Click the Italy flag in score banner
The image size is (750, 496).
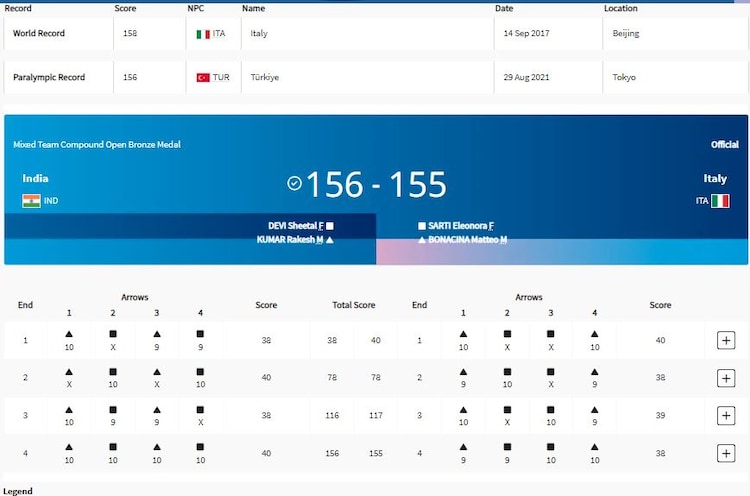click(720, 201)
